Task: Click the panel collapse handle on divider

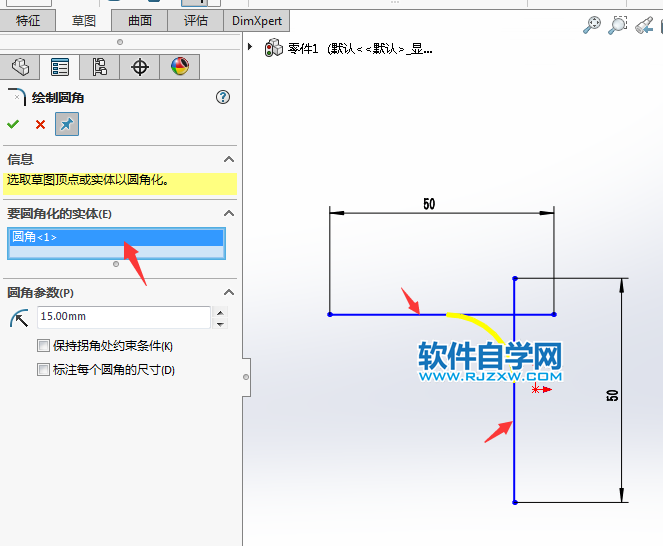Action: 246,377
